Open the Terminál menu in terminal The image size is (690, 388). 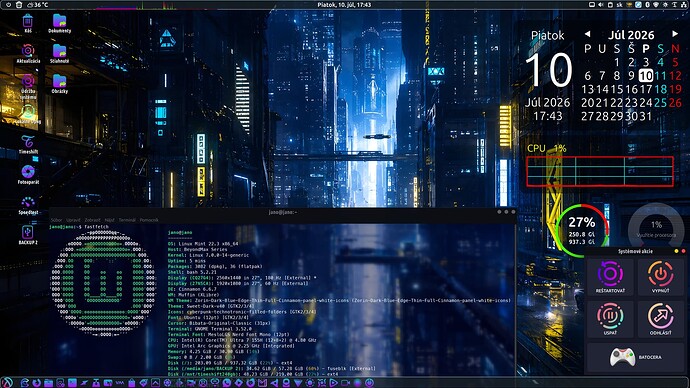(127, 220)
